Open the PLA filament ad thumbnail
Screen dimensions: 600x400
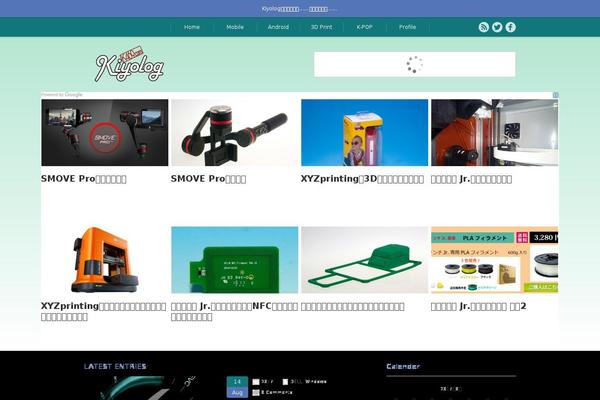point(494,260)
